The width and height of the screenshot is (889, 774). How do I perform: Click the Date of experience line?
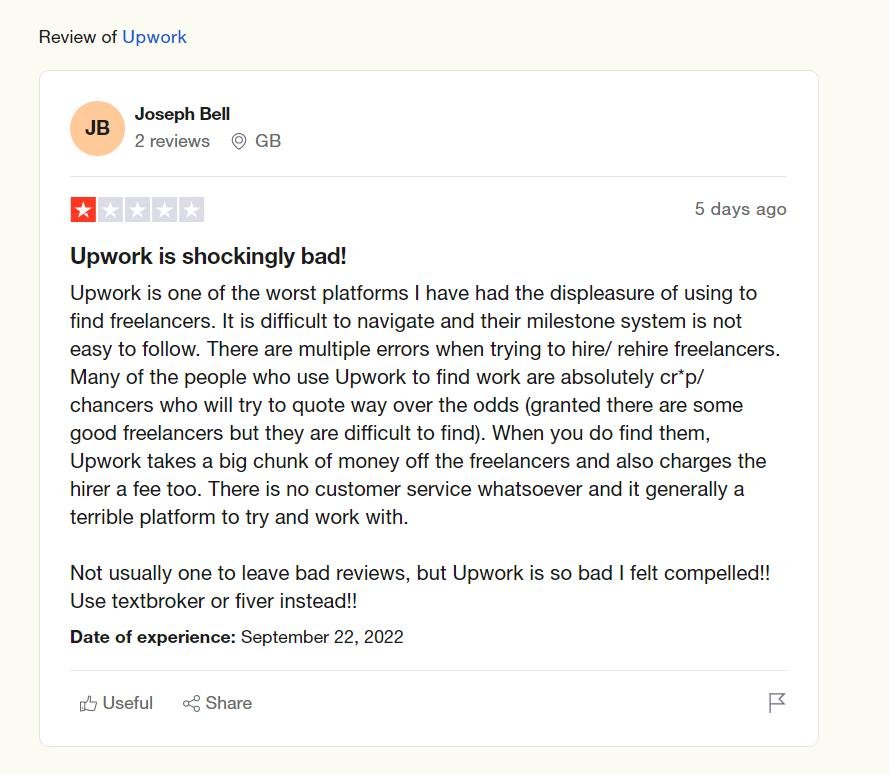point(236,637)
